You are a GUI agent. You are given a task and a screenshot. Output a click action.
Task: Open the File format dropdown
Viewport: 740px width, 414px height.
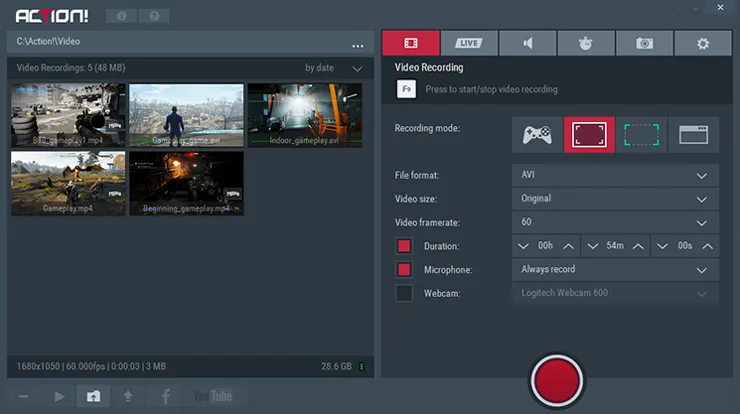pos(614,175)
